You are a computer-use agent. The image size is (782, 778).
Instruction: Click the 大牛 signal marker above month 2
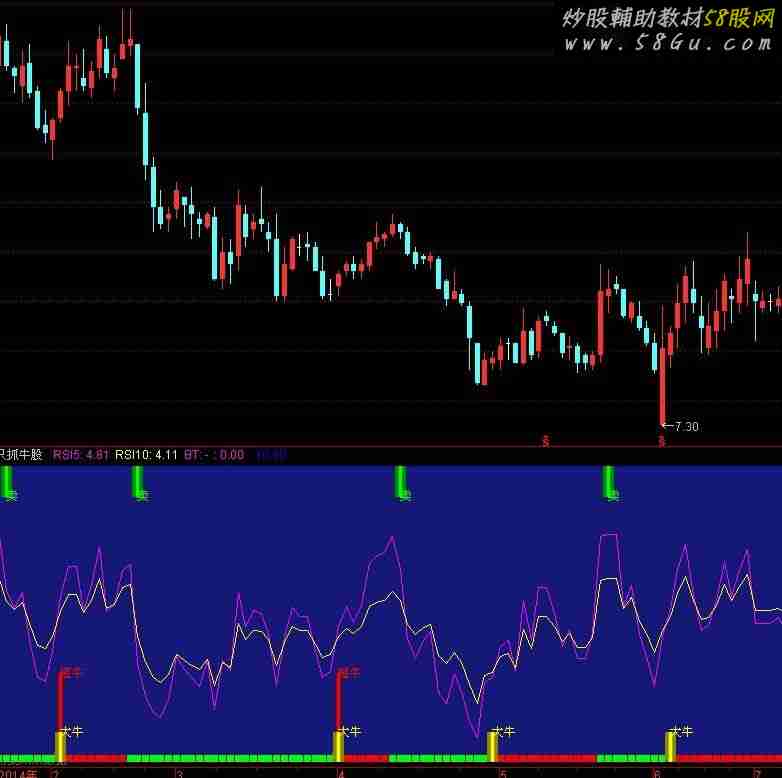71,731
